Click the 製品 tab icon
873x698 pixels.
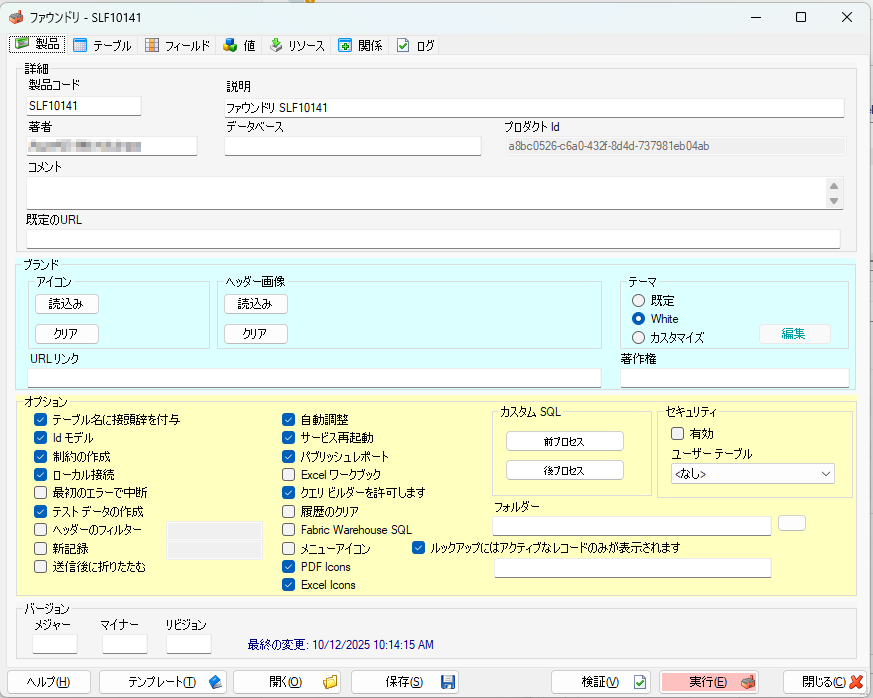pyautogui.click(x=22, y=44)
